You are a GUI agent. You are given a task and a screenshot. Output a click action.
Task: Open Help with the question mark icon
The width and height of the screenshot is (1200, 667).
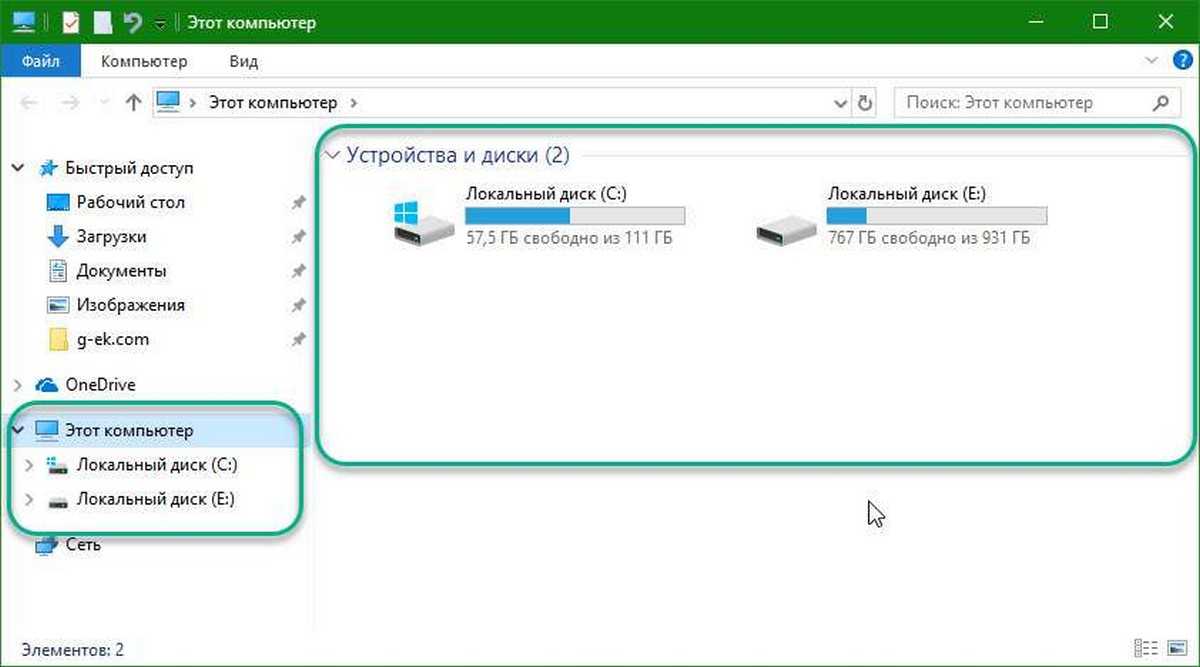pyautogui.click(x=1181, y=61)
